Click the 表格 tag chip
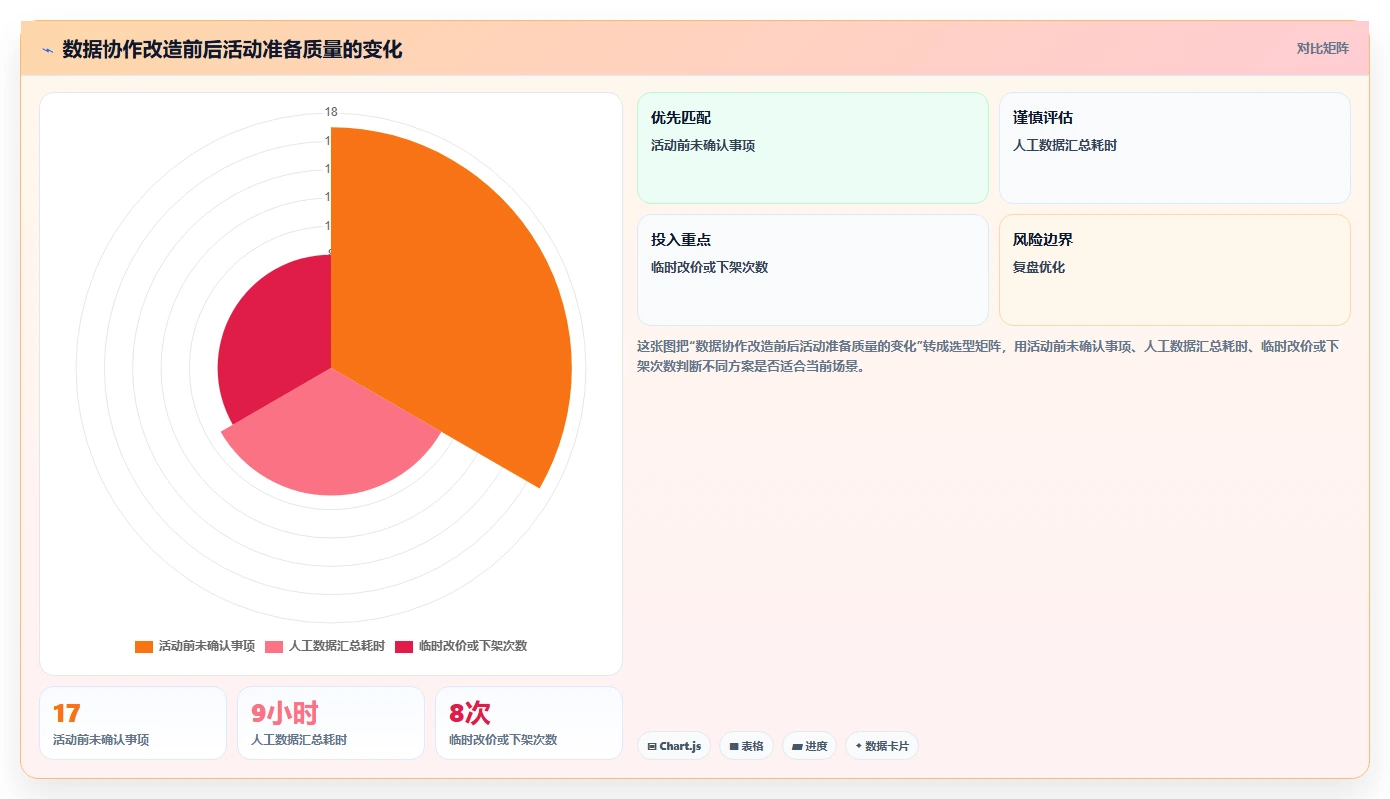This screenshot has width=1390, height=799. [x=746, y=746]
